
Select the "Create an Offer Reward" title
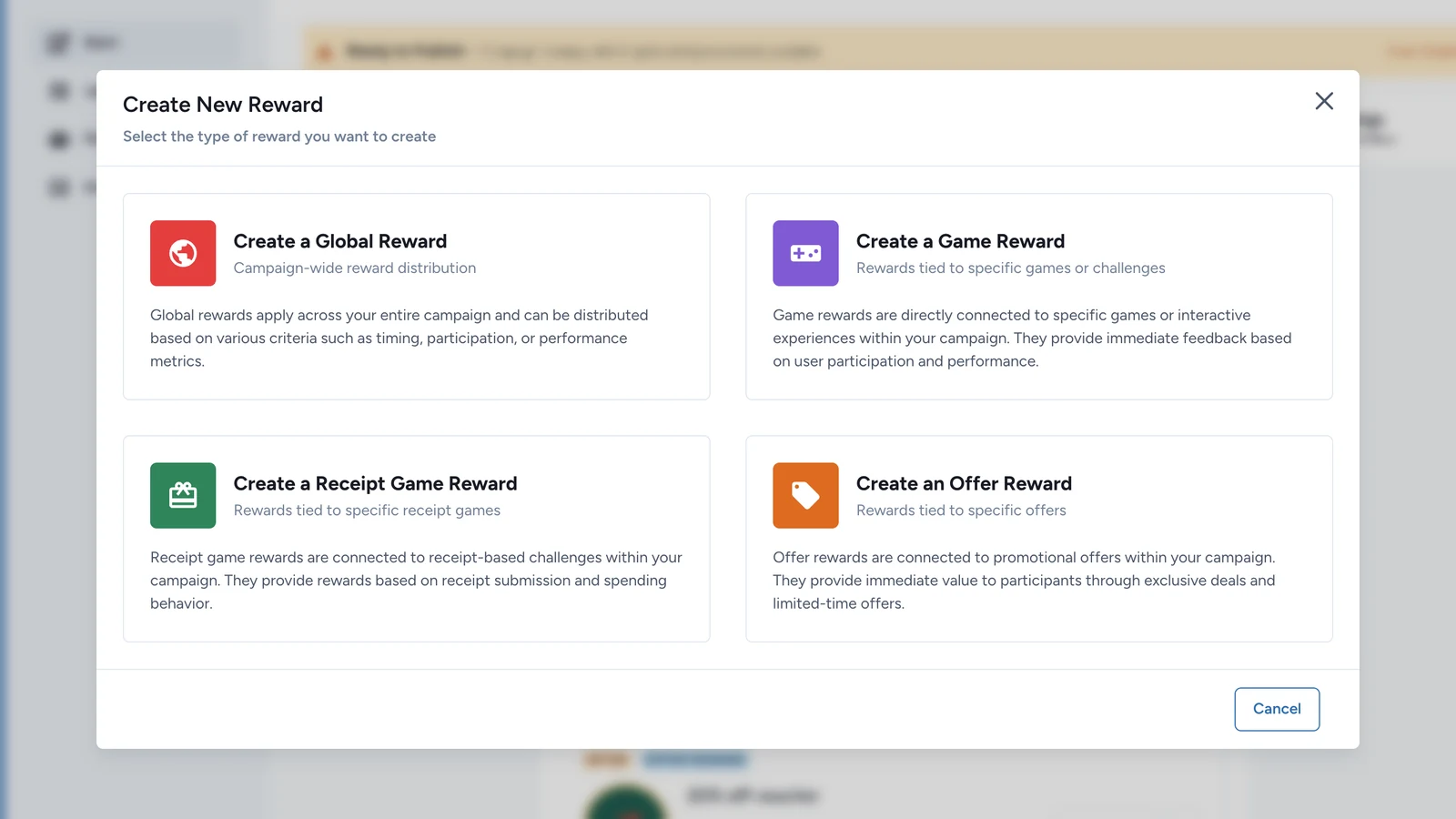tap(964, 483)
